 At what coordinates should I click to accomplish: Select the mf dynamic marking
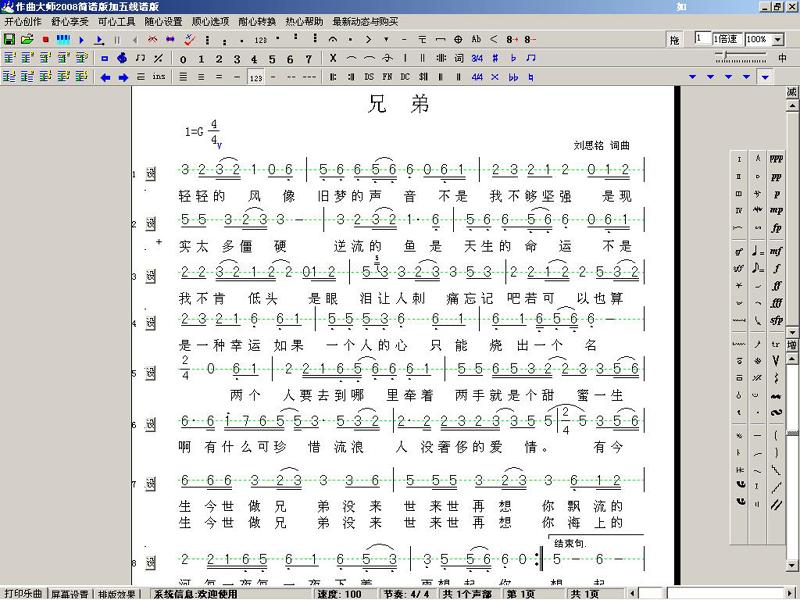(776, 251)
